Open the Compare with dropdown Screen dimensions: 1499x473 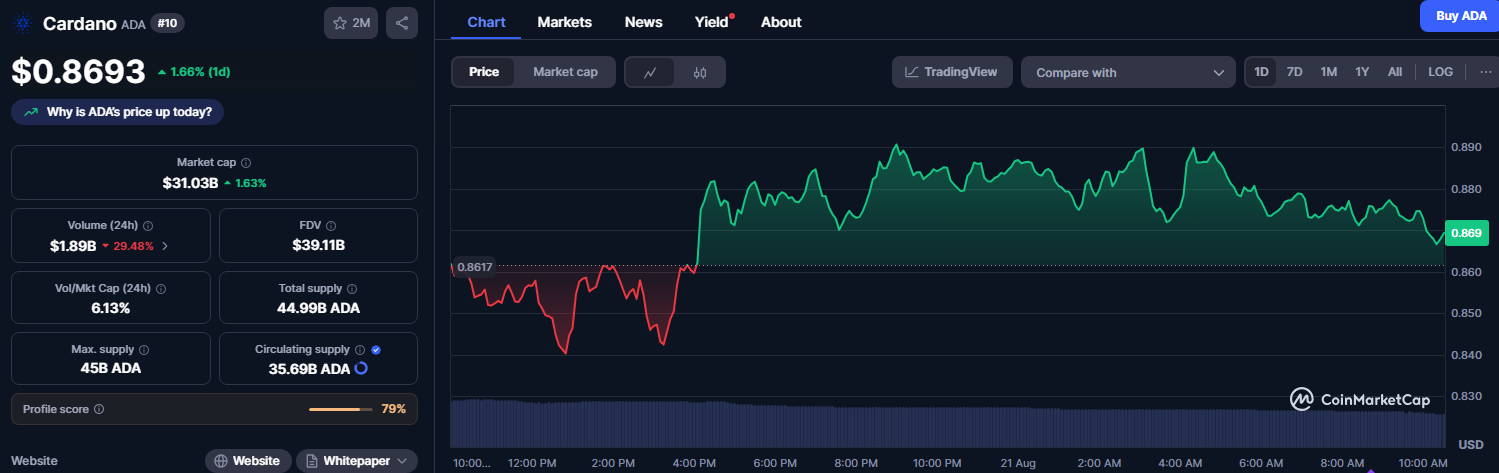(x=1129, y=72)
